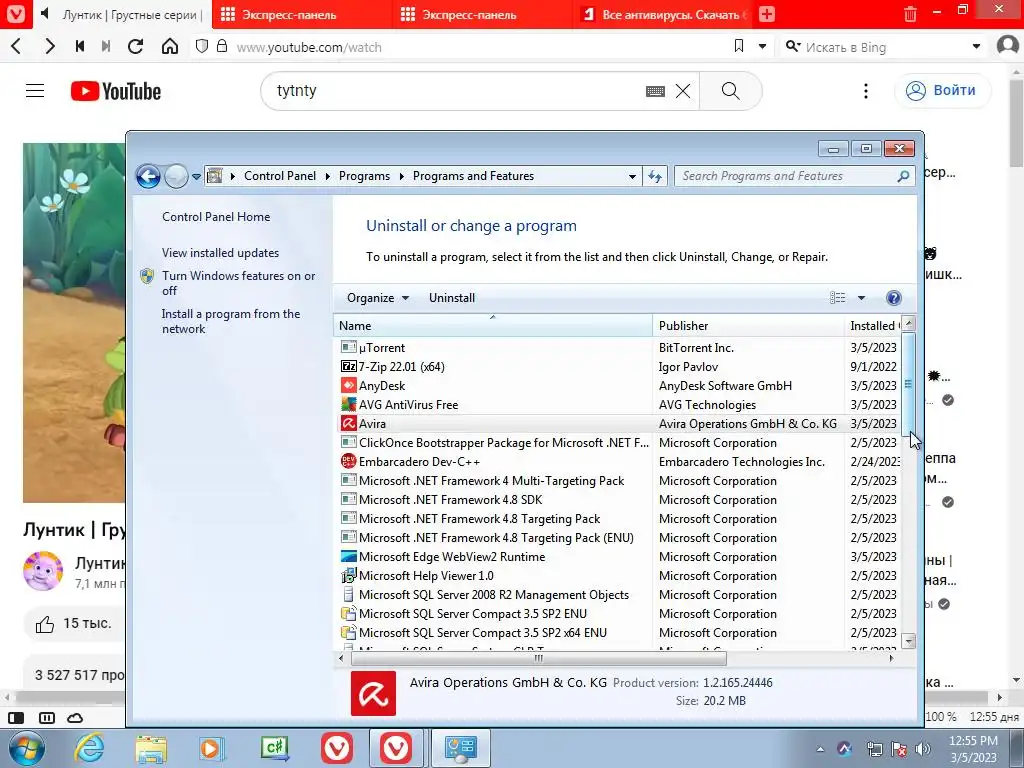Open Windows Explorer from the taskbar
The width and height of the screenshot is (1024, 768).
pyautogui.click(x=151, y=748)
